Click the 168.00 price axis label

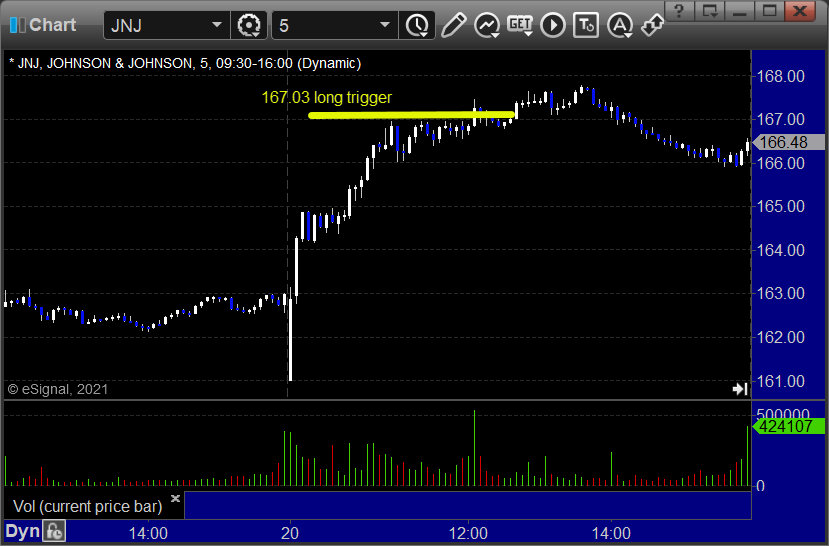click(780, 76)
